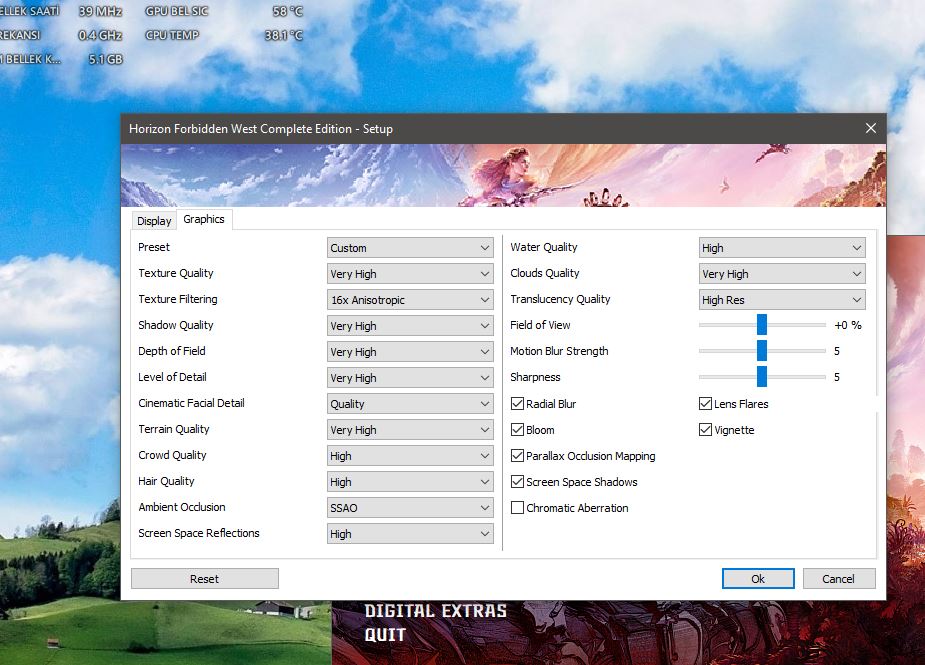Close the Horizon Forbidden West Setup dialog
The width and height of the screenshot is (925, 665).
(x=870, y=128)
